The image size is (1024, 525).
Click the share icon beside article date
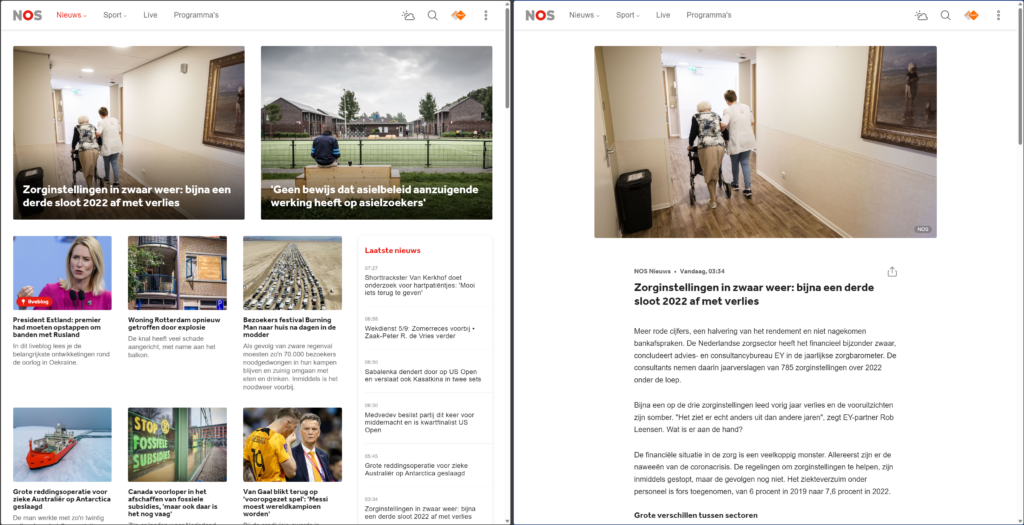(x=892, y=272)
